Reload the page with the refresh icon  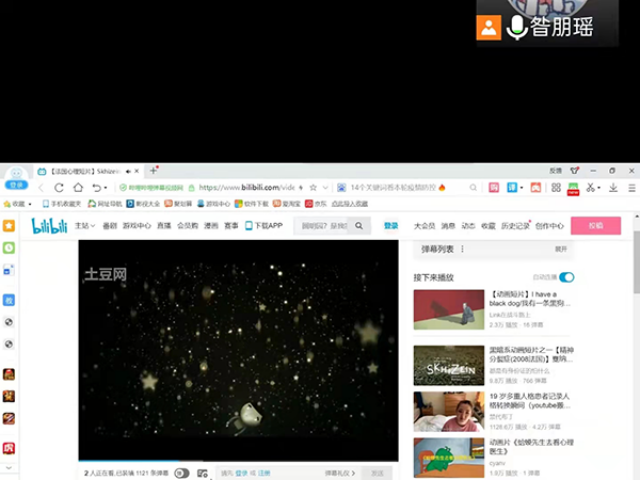click(x=59, y=188)
